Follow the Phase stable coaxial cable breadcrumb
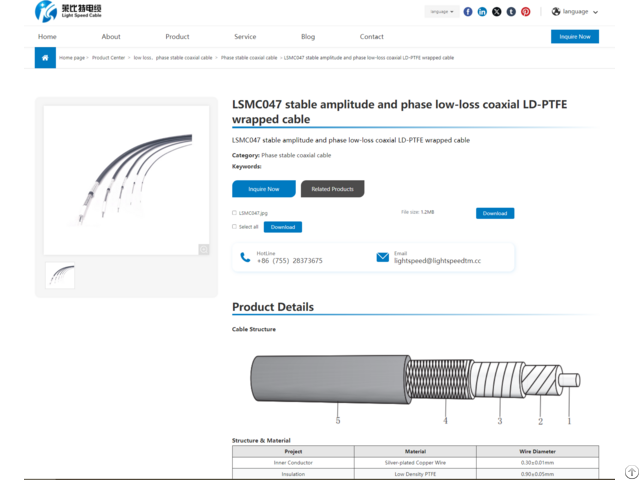640x480 pixels. click(249, 58)
